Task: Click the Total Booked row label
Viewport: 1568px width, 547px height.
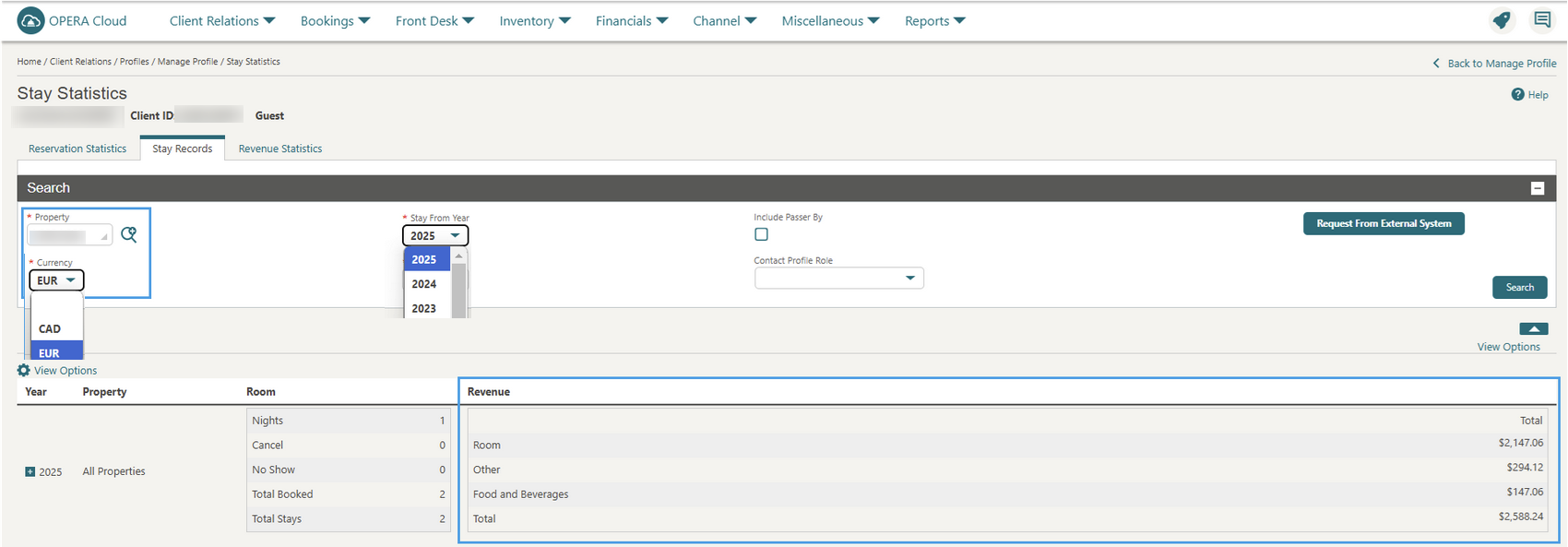Action: pyautogui.click(x=282, y=494)
